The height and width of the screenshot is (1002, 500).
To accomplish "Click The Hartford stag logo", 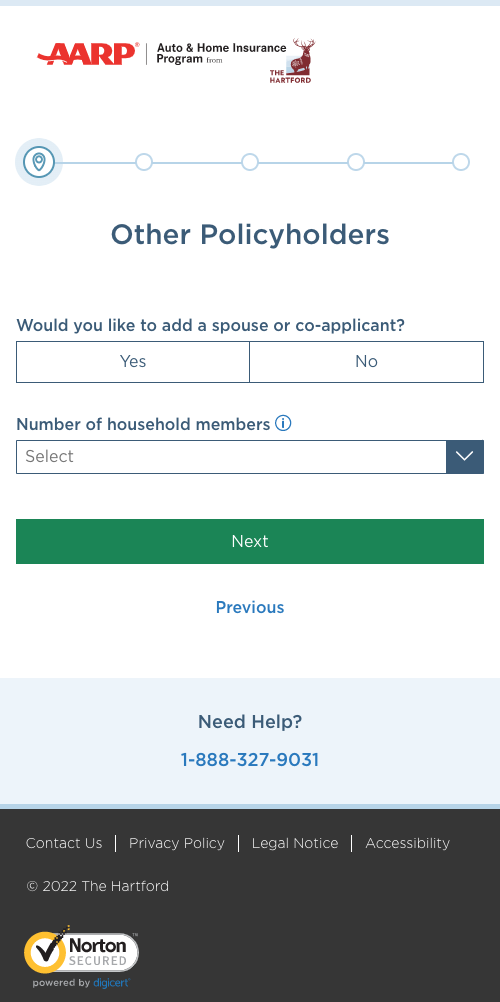I will (292, 61).
